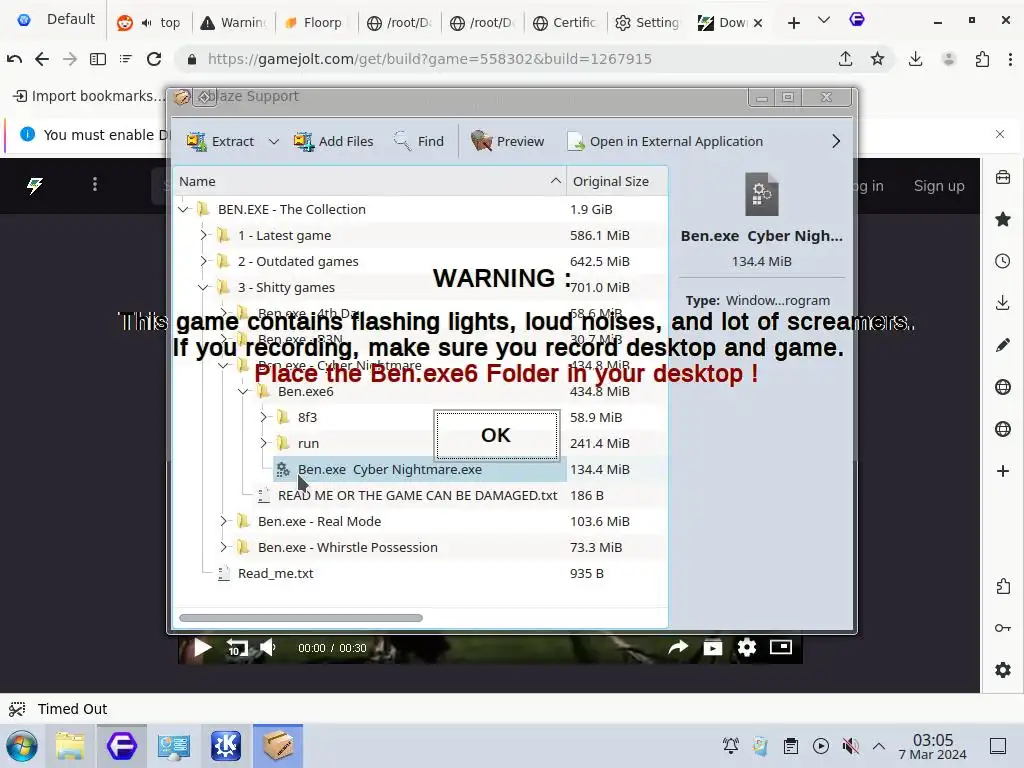Open sidebar settings gear icon
This screenshot has height=768, width=1024.
(x=1003, y=670)
